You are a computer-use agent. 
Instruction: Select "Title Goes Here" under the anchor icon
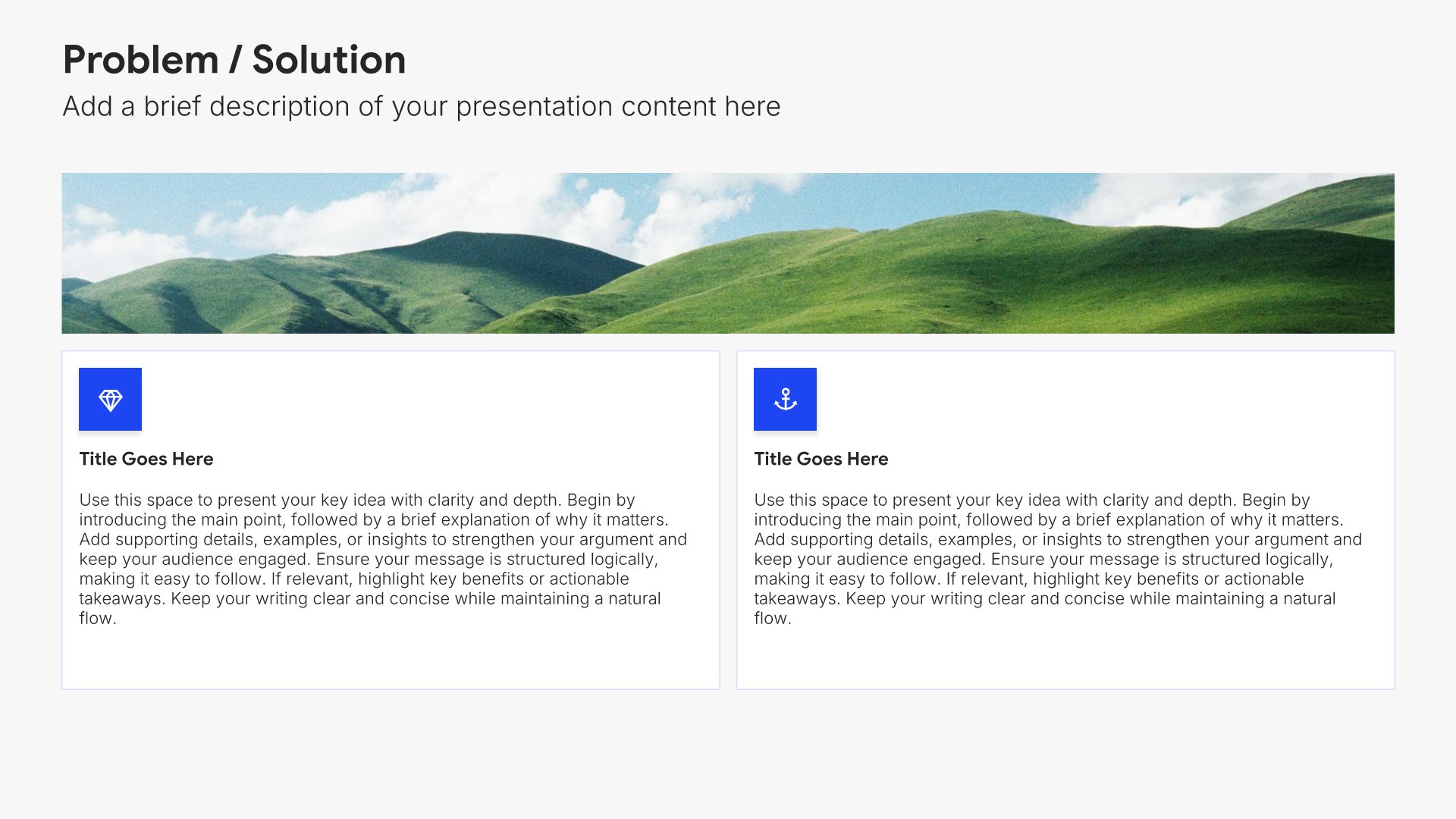[x=821, y=459]
